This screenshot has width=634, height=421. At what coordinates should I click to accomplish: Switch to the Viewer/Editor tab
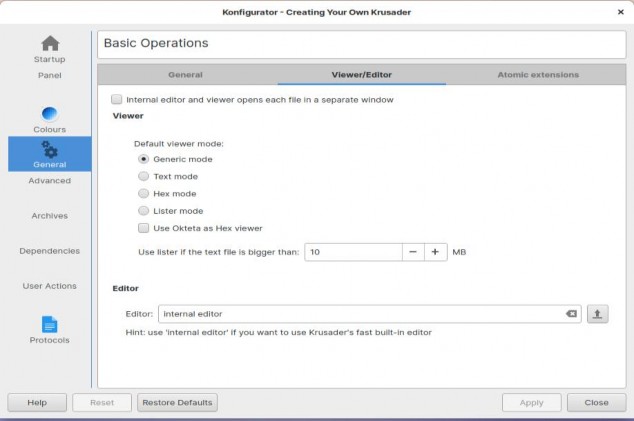(x=361, y=75)
